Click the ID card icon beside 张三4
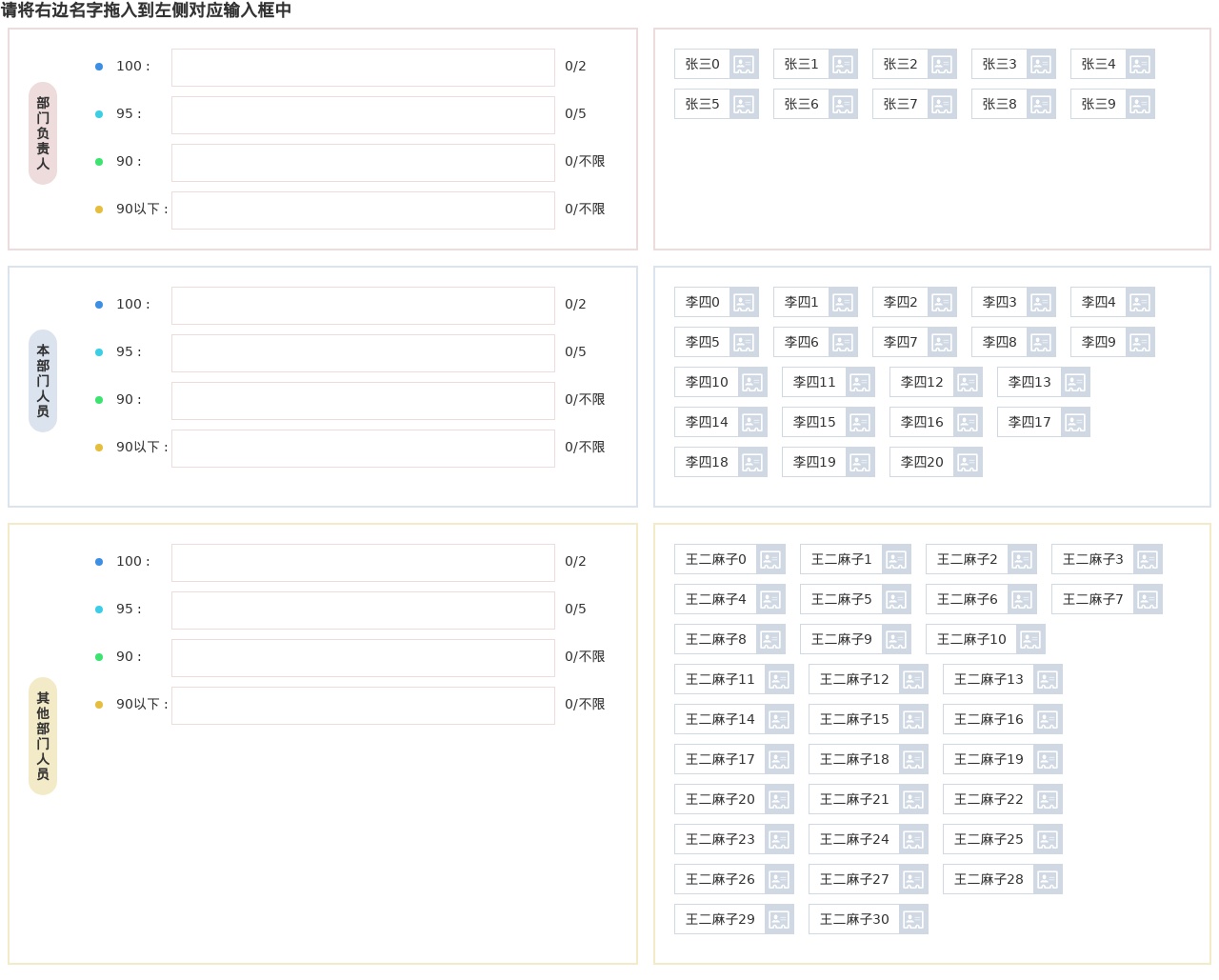The height and width of the screenshot is (980, 1219). point(1140,65)
